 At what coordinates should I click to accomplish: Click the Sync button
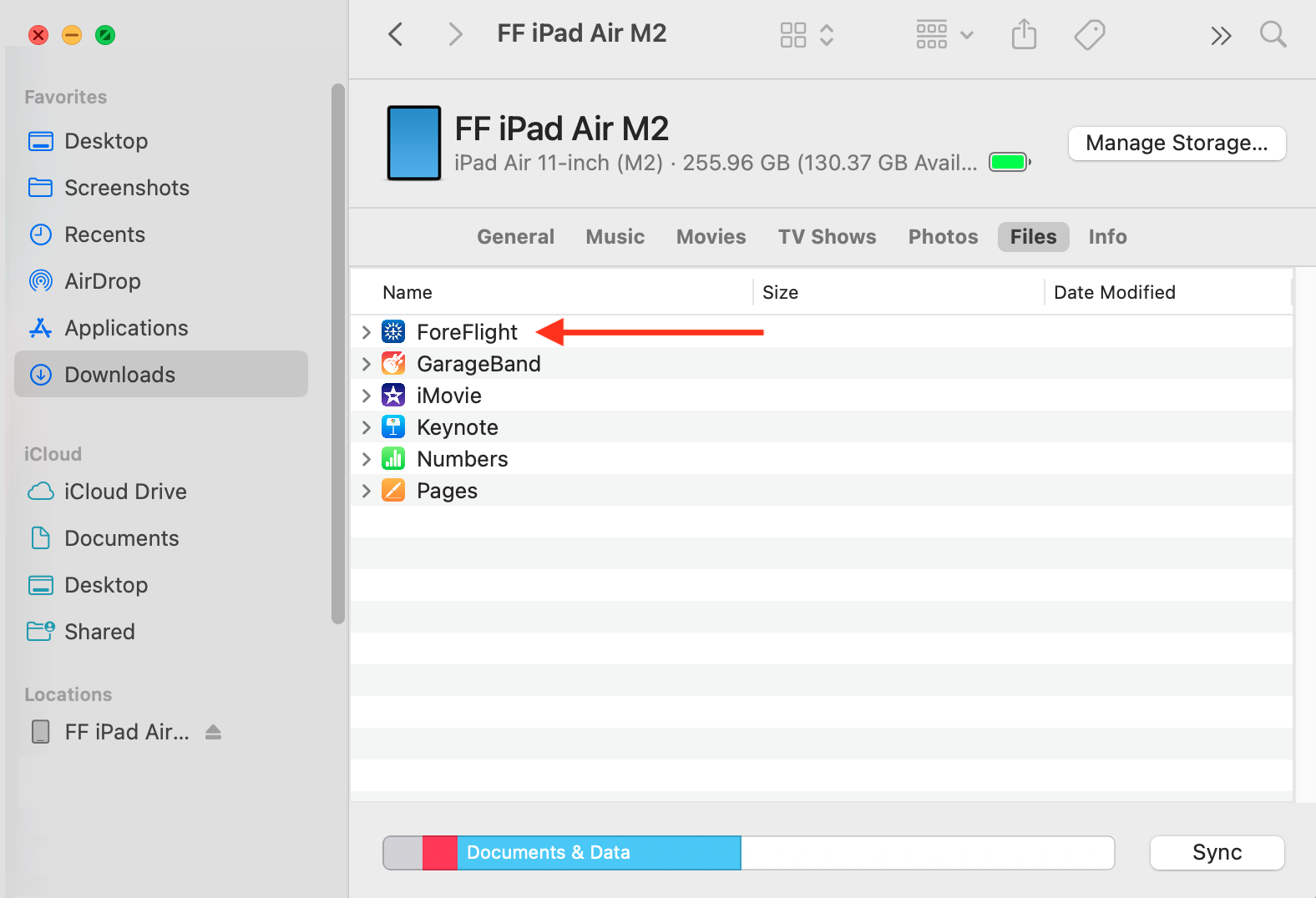(x=1217, y=852)
